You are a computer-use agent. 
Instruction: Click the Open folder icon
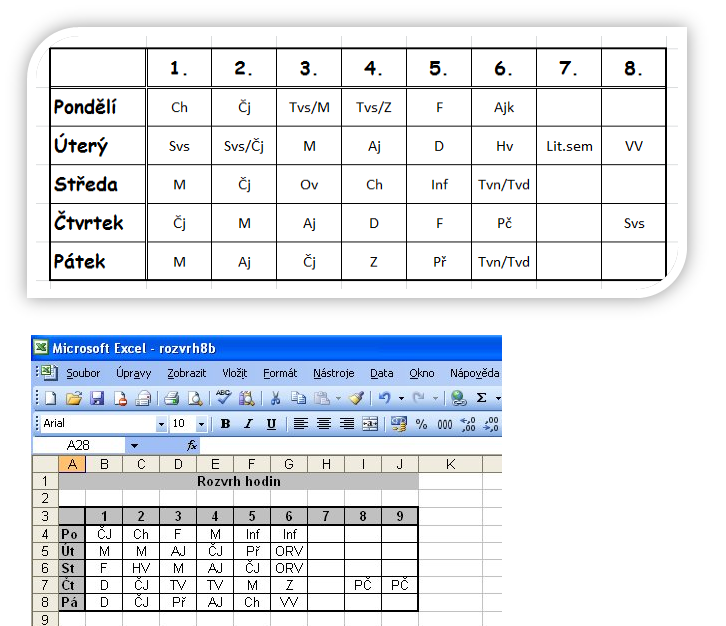point(73,398)
